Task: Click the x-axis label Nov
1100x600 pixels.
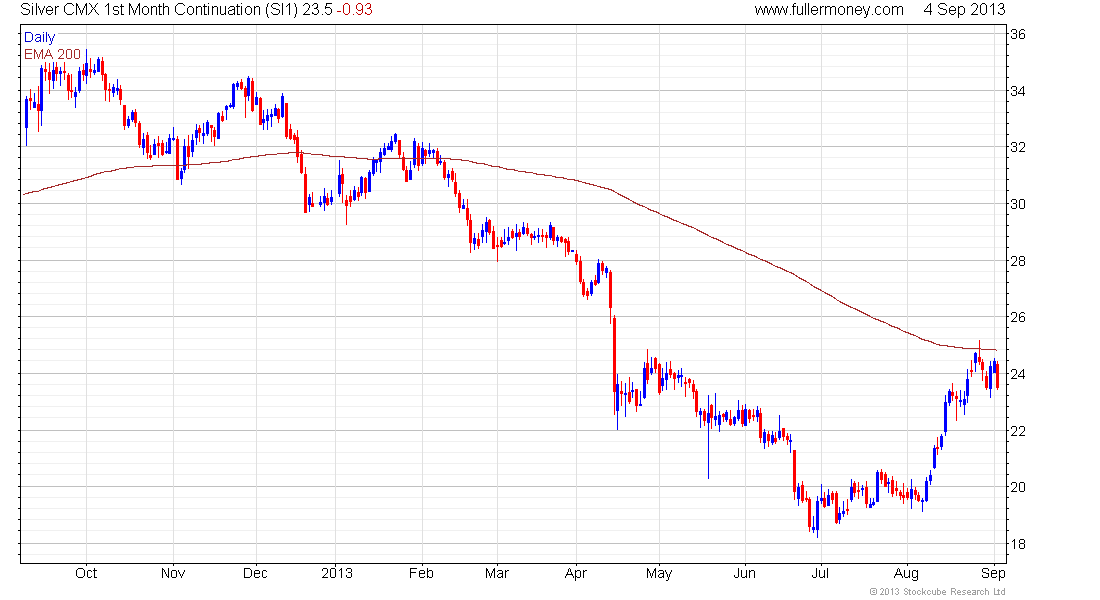Action: (173, 573)
